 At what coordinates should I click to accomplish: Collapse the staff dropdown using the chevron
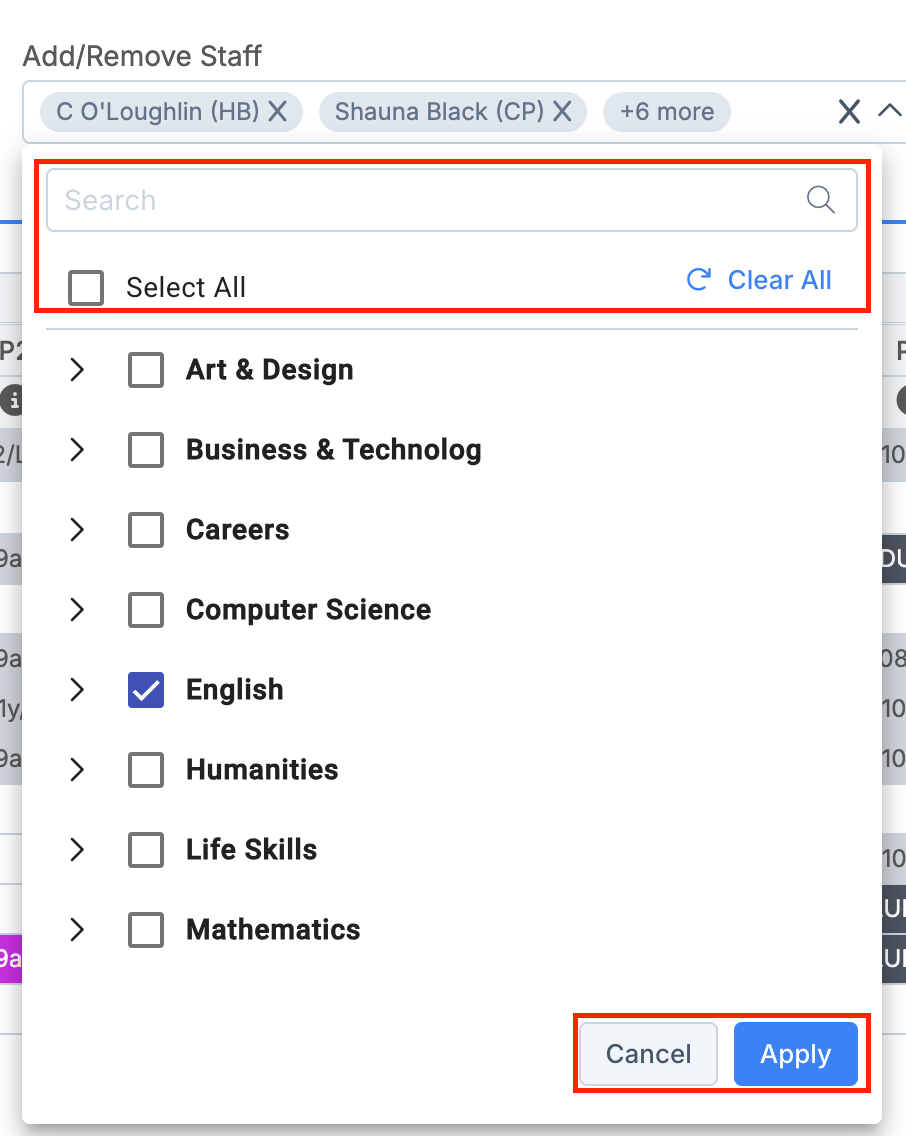[889, 111]
